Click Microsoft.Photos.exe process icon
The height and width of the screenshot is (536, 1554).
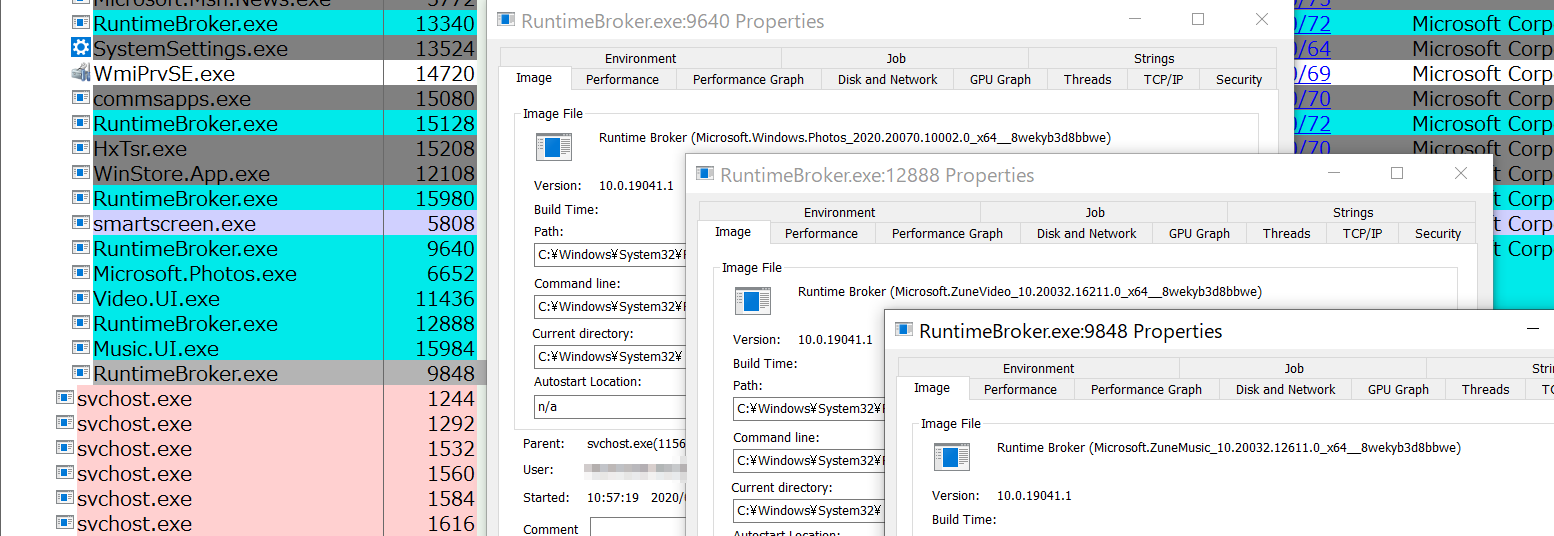81,273
